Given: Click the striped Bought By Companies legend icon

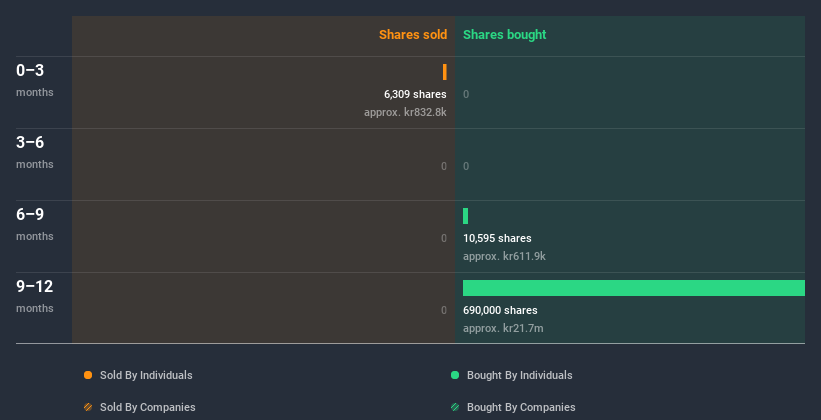Looking at the screenshot, I should coord(455,407).
